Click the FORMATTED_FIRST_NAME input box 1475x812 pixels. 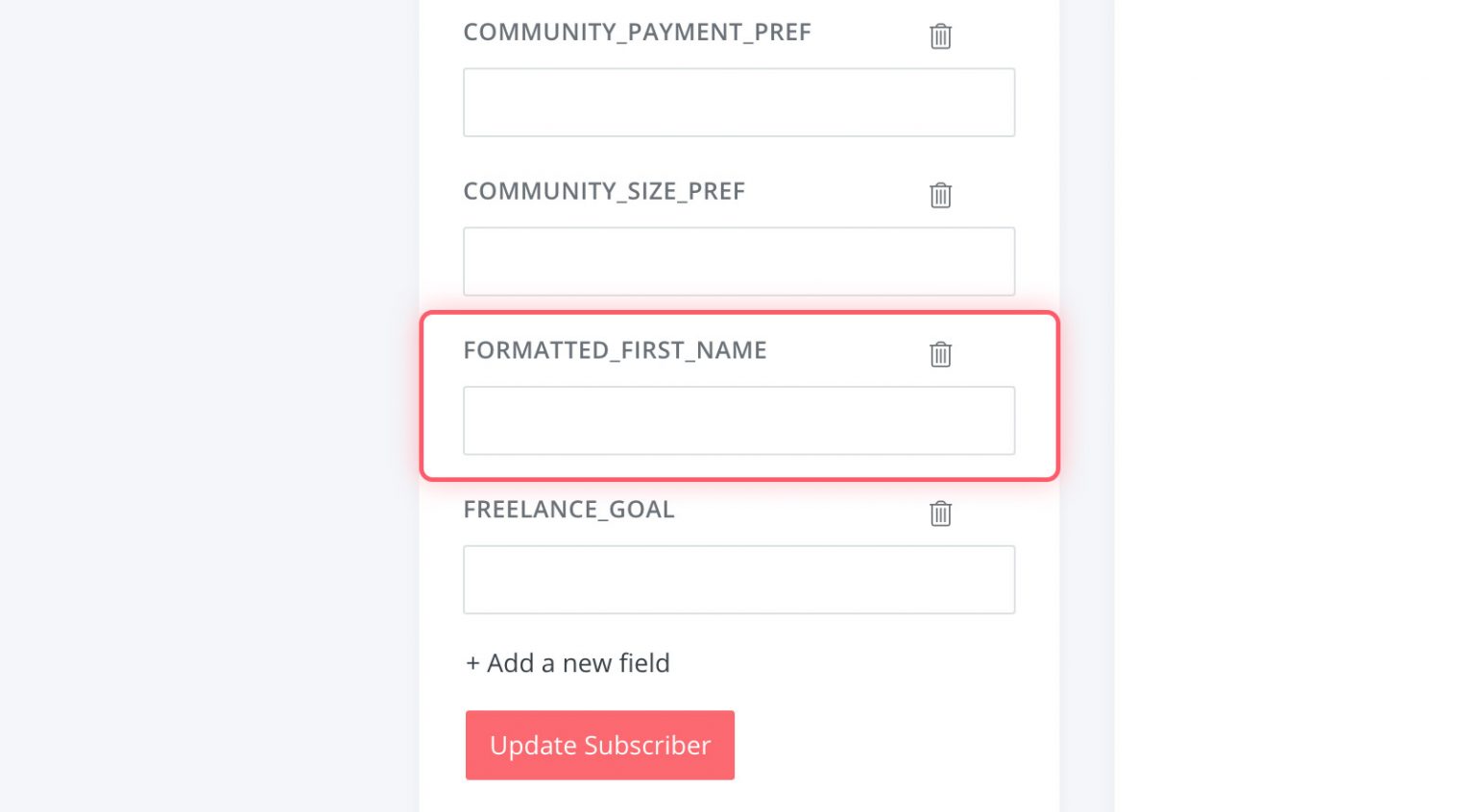pyautogui.click(x=739, y=420)
